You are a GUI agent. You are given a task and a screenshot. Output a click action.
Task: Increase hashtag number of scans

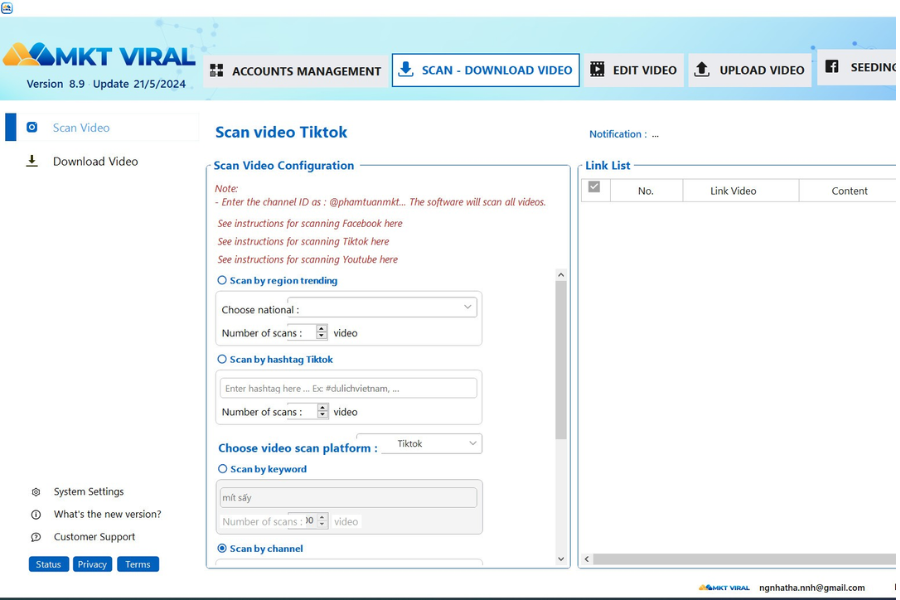coord(323,408)
